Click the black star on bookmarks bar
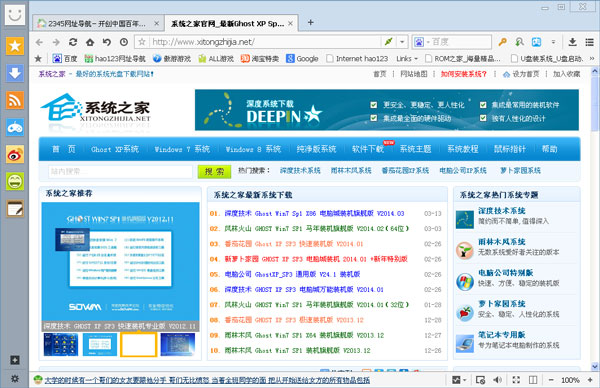The height and width of the screenshot is (388, 600). point(38,59)
